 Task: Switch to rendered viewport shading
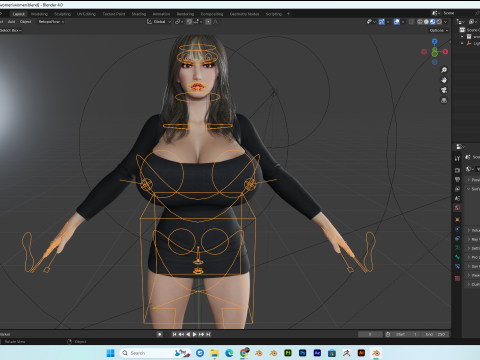click(439, 22)
